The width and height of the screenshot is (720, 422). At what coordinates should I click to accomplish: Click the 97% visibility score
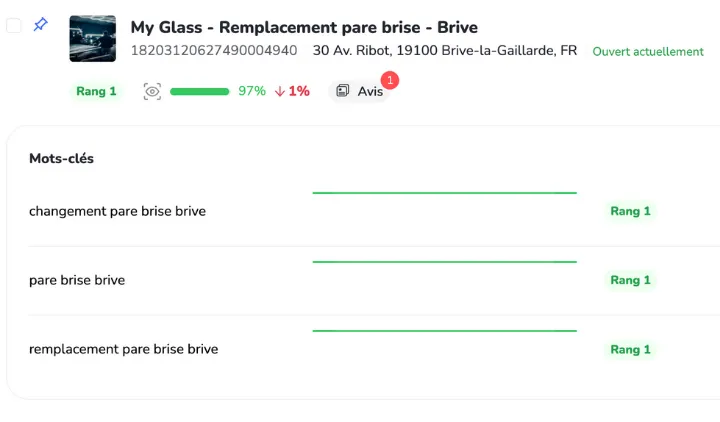pos(252,91)
